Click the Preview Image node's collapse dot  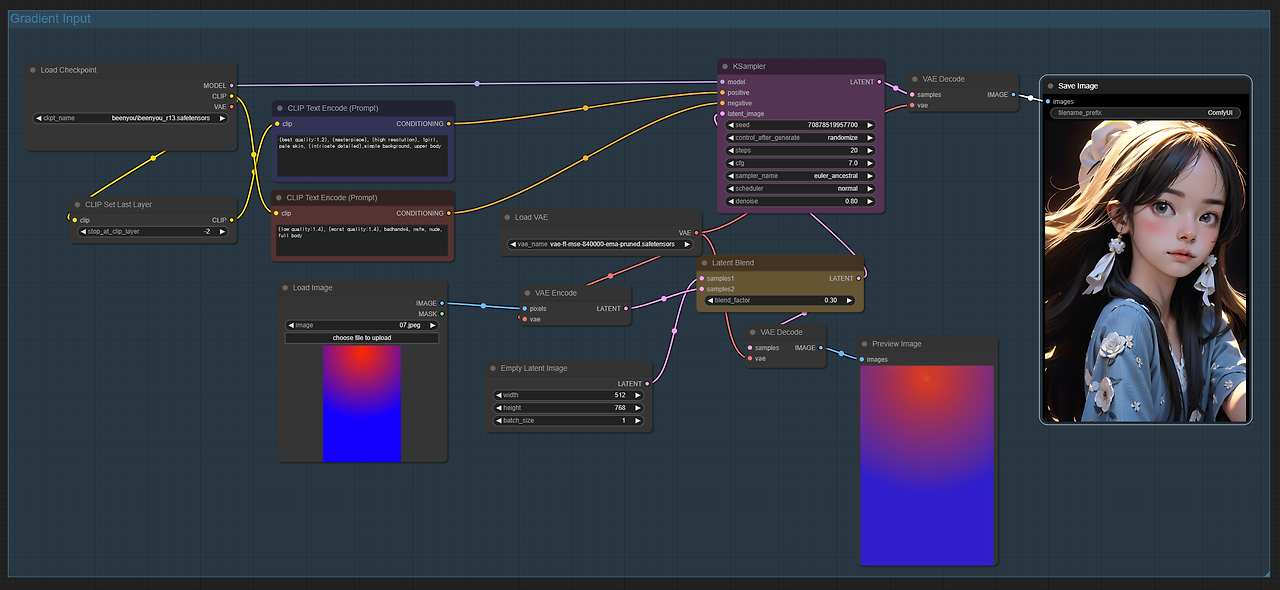pos(864,344)
